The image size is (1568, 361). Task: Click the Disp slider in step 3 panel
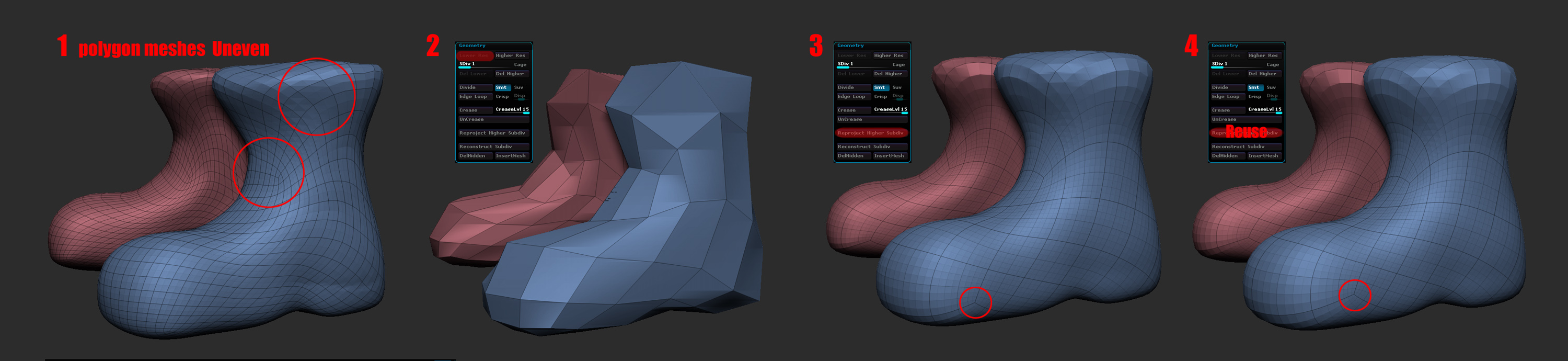pyautogui.click(x=900, y=96)
